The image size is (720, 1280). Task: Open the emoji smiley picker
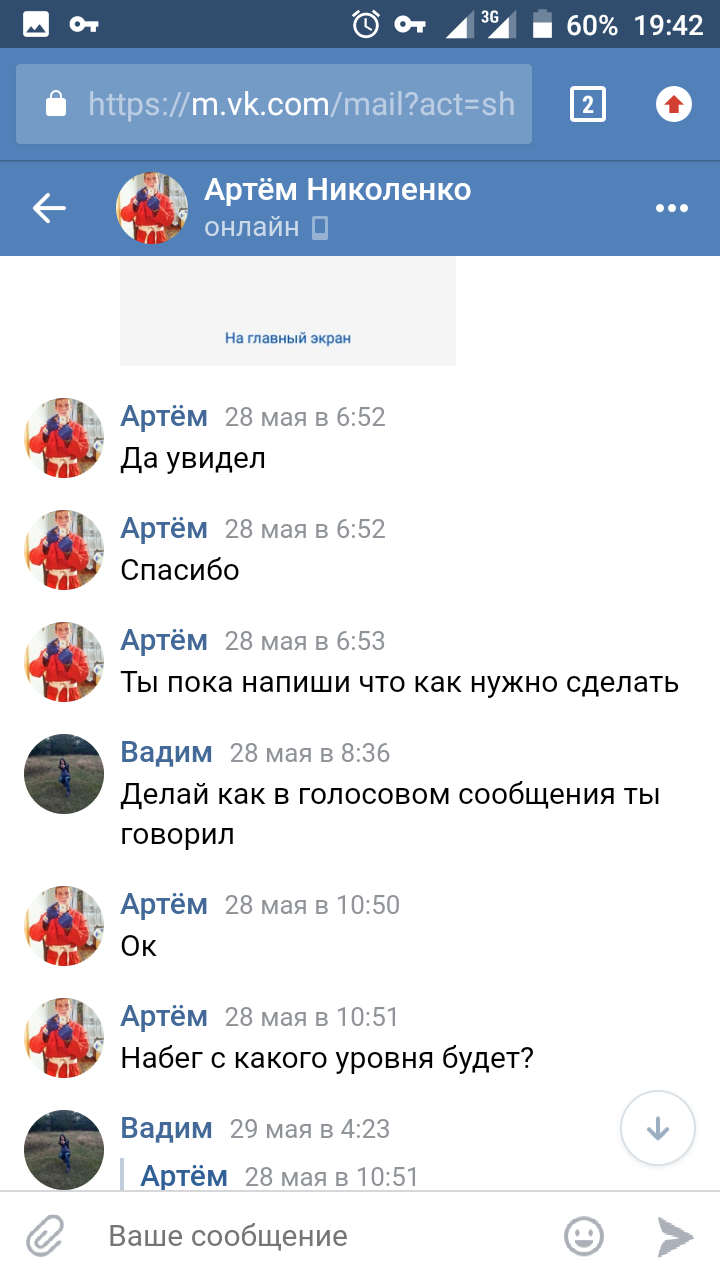point(584,1236)
